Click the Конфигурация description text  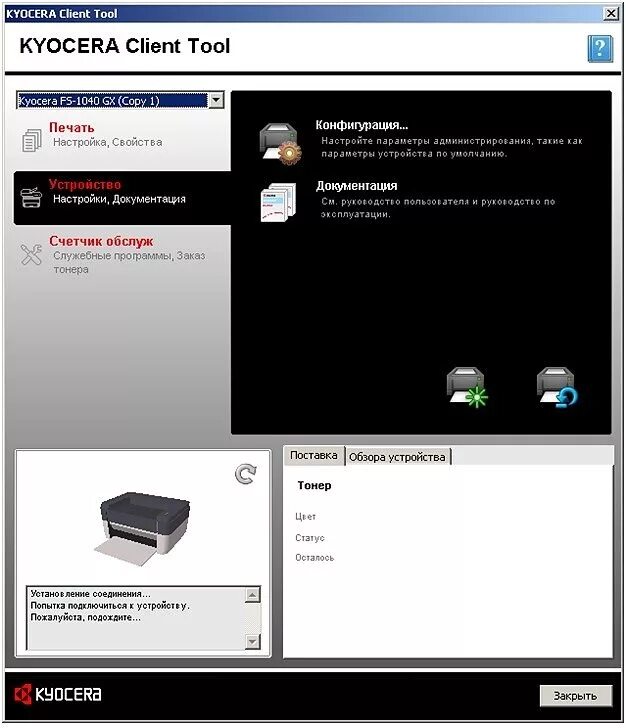[452, 147]
